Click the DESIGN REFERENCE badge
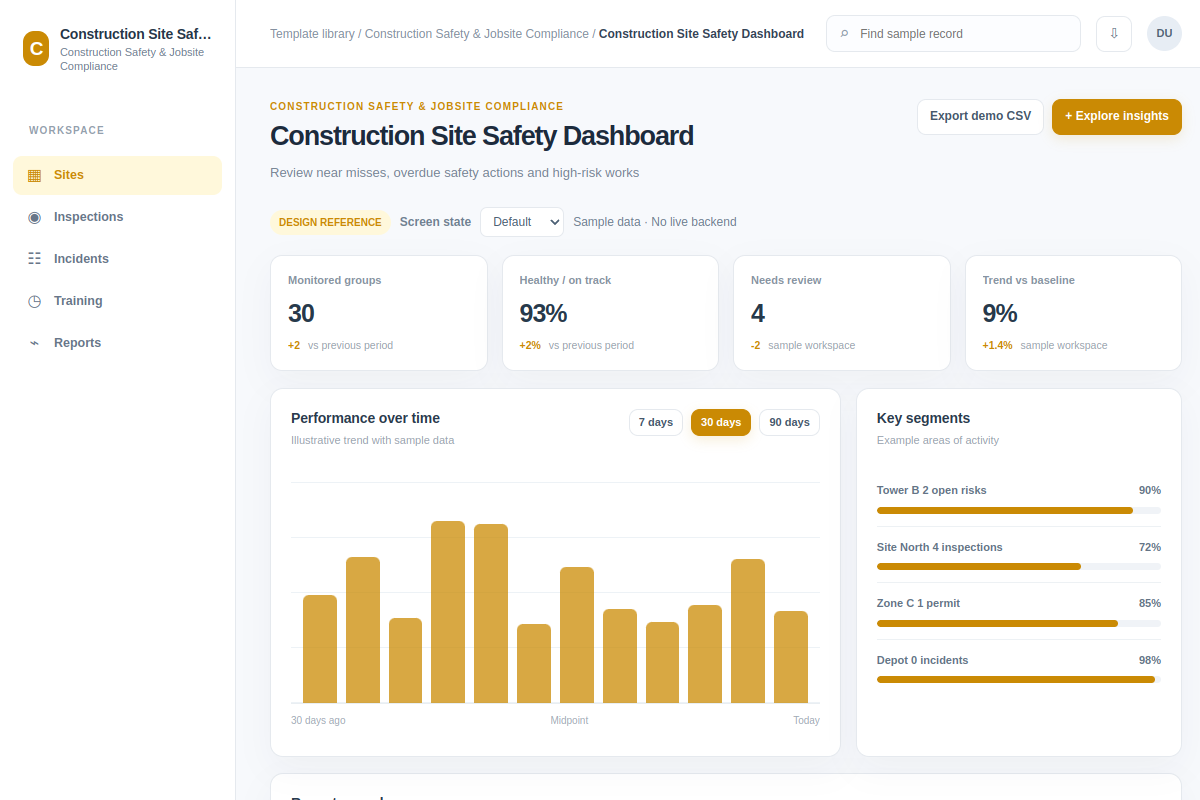Image resolution: width=1200 pixels, height=800 pixels. (330, 222)
